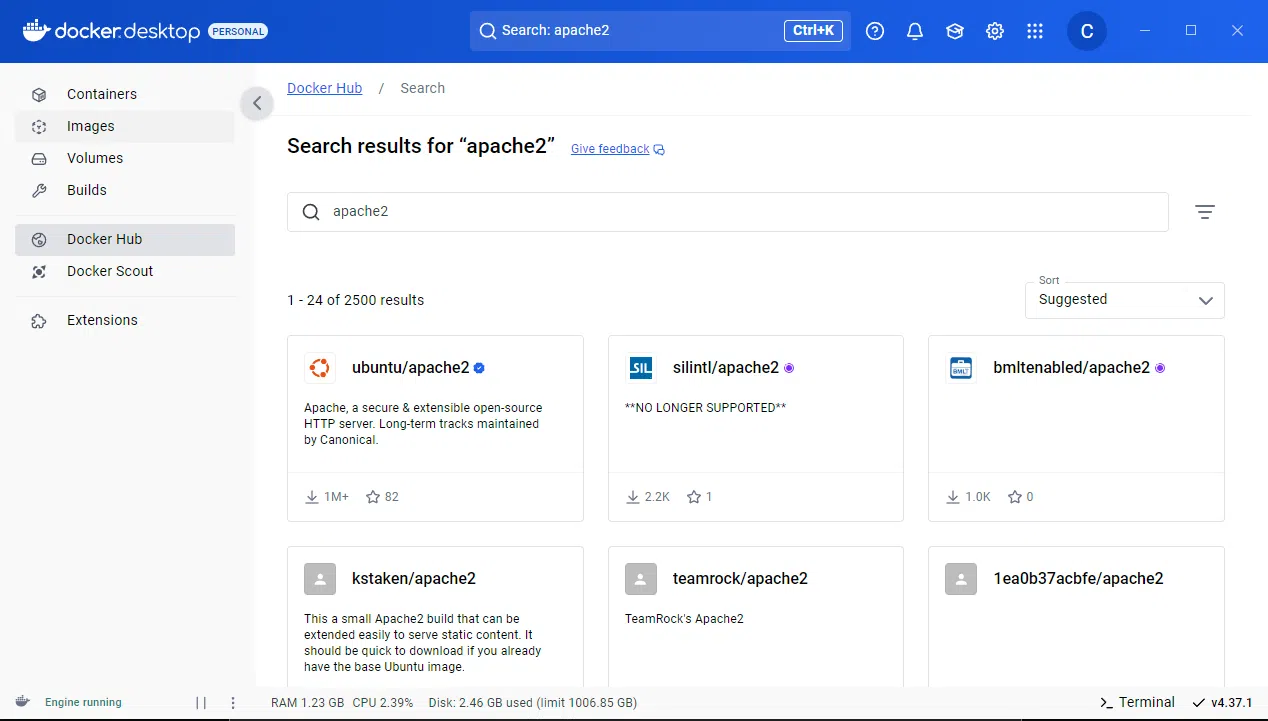Open the Sort Suggested dropdown

[1124, 300]
